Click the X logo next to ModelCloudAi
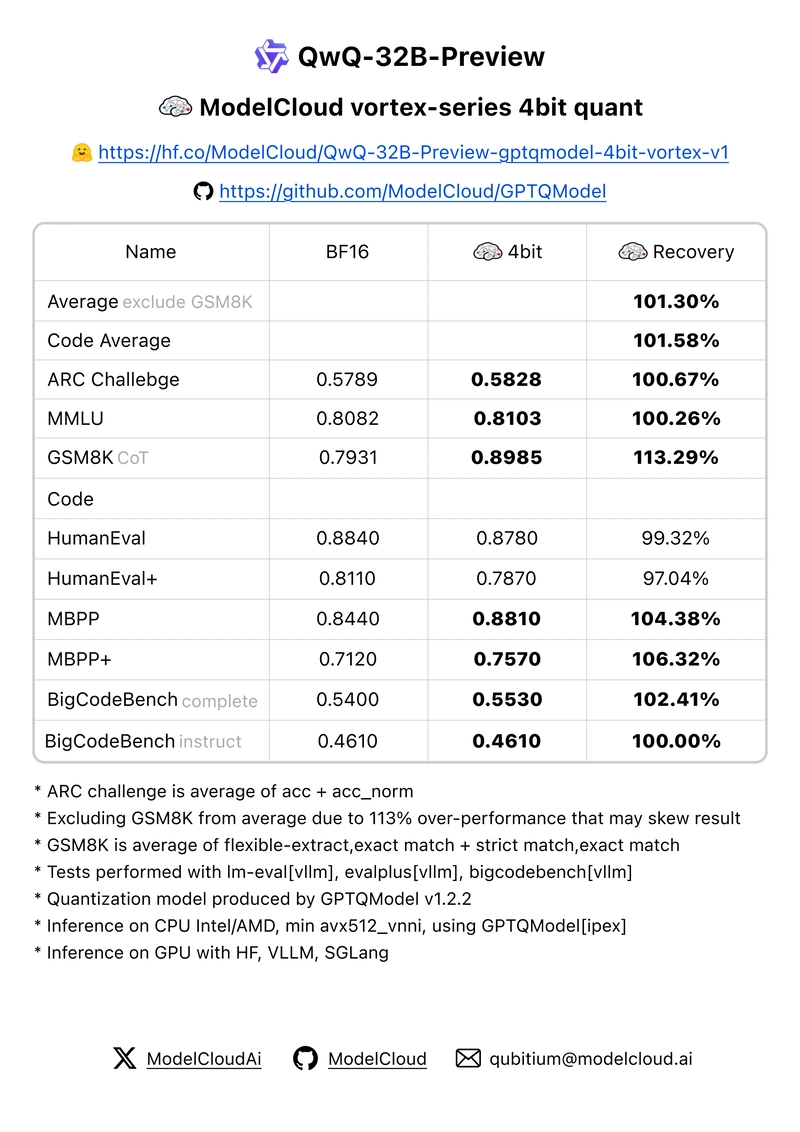Screen dimensions: 800x1132 coord(124,1058)
